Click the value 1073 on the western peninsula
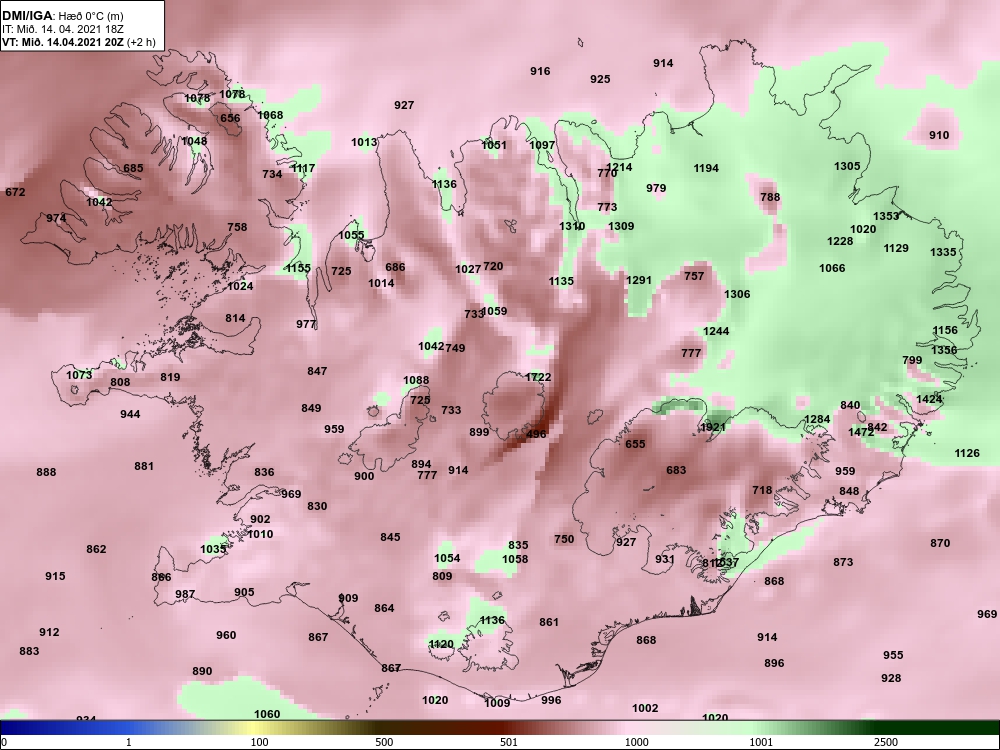Screen dimensions: 1000x750 tap(79, 375)
